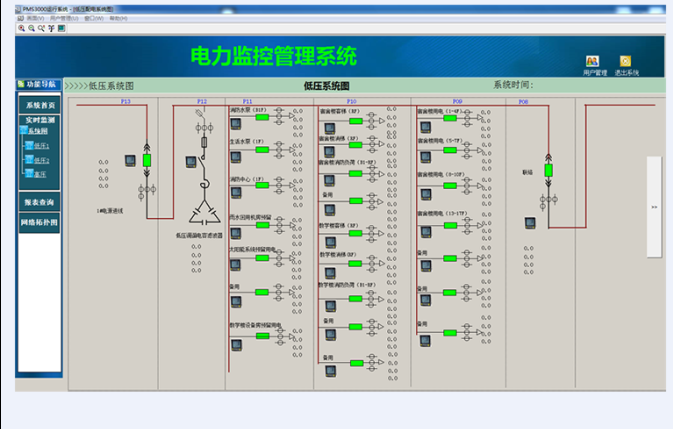Open the 用户管理 menu in menu bar
Image resolution: width=673 pixels, height=429 pixels.
coord(63,18)
